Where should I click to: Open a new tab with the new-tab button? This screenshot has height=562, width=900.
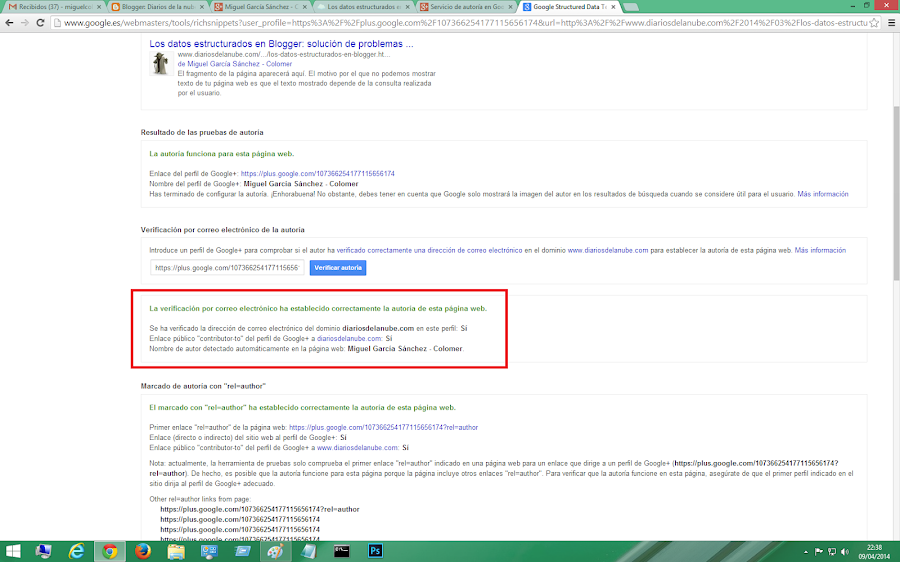pyautogui.click(x=631, y=7)
